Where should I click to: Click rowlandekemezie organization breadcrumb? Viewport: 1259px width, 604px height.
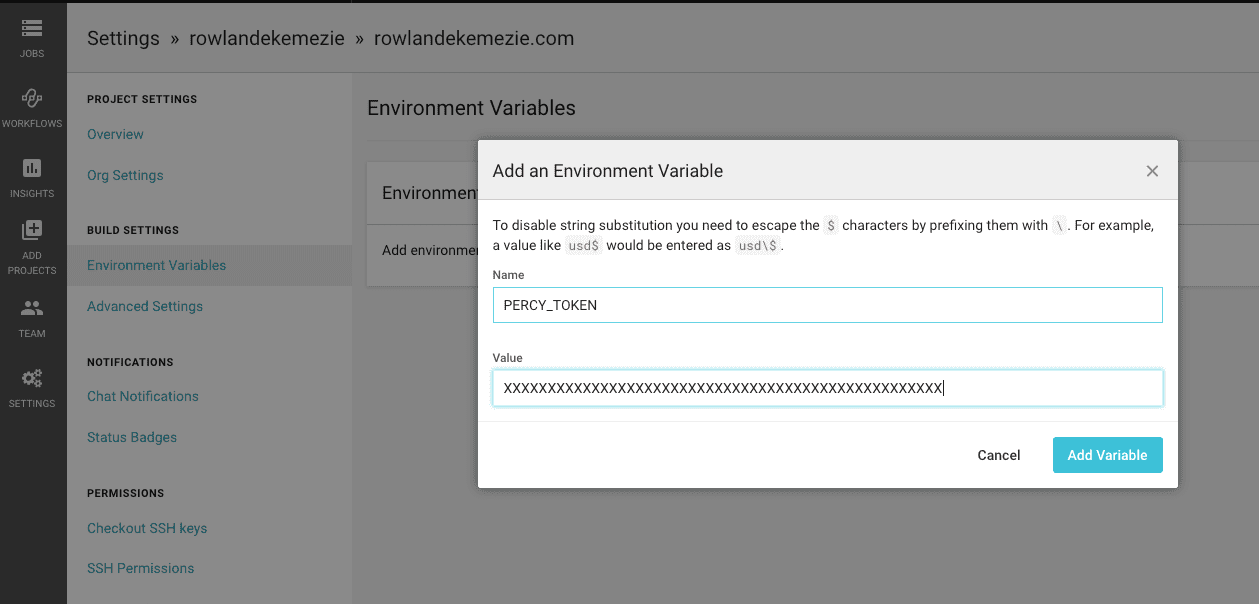pos(268,39)
